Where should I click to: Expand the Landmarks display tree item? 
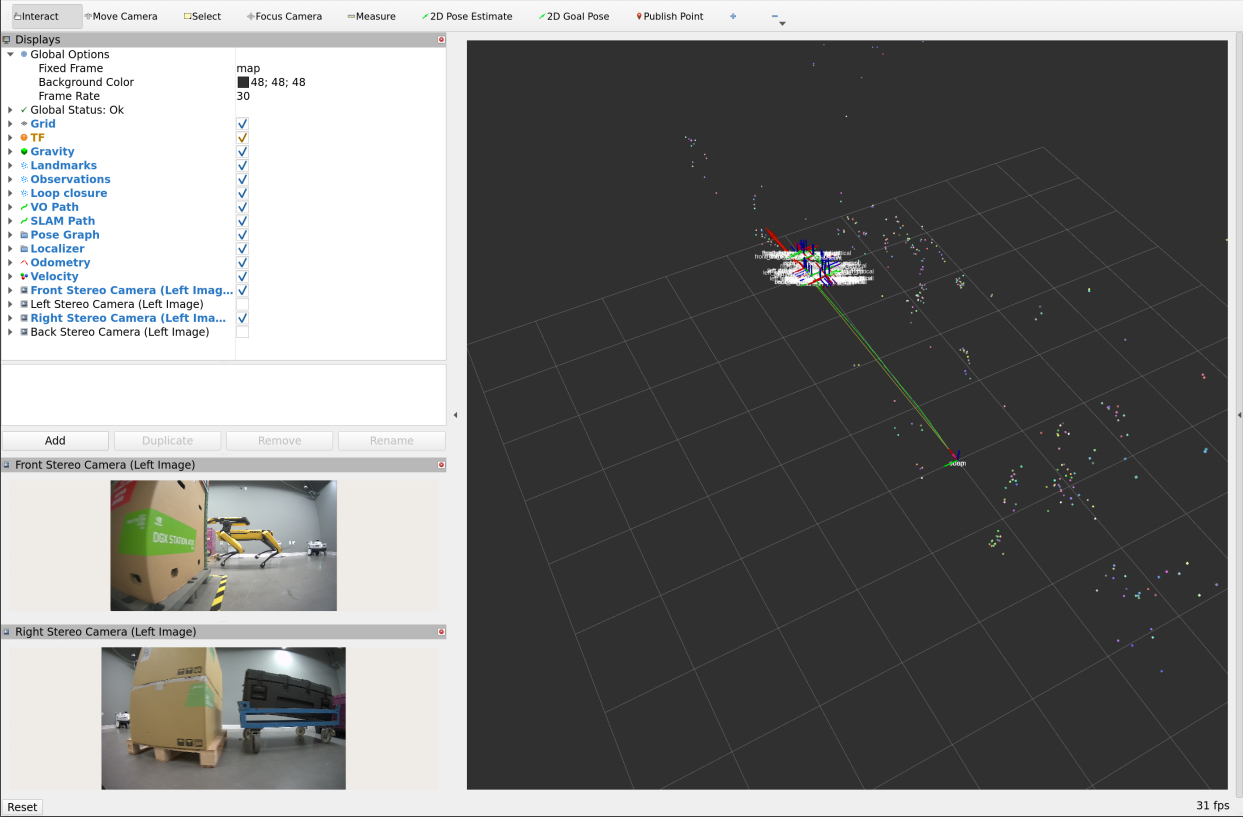pyautogui.click(x=10, y=166)
